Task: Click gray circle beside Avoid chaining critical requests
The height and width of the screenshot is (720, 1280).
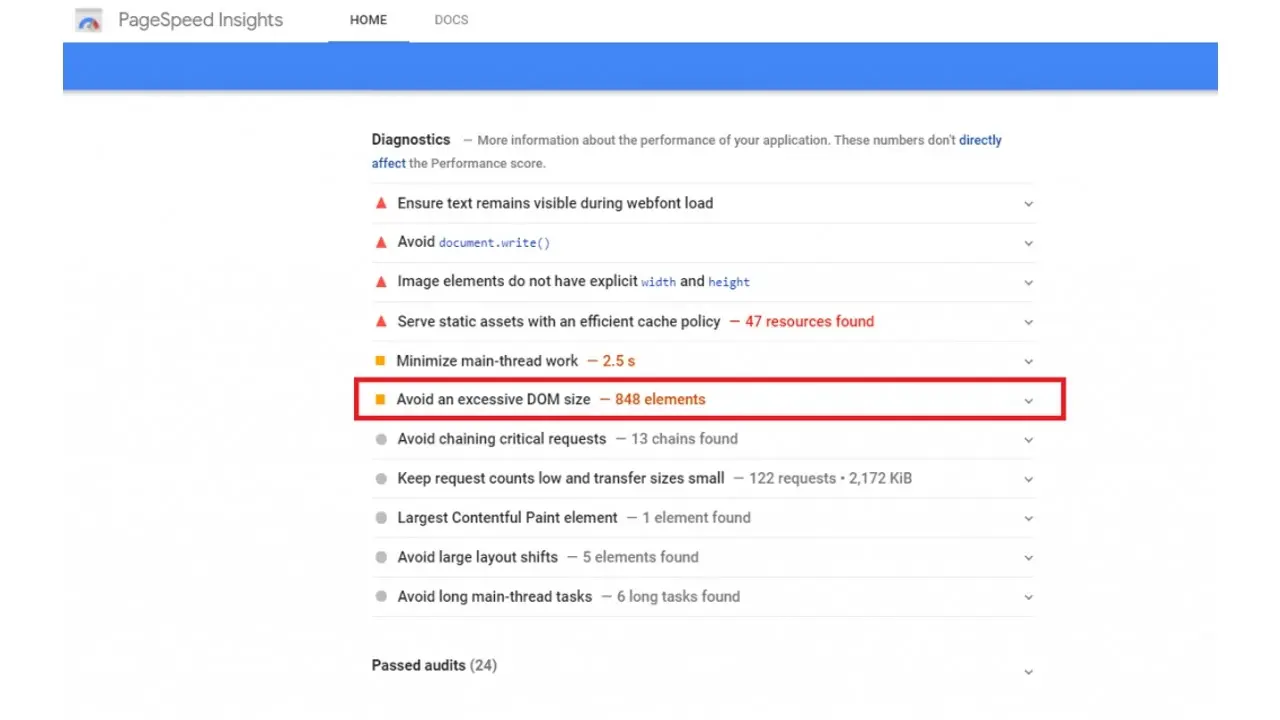Action: (380, 439)
